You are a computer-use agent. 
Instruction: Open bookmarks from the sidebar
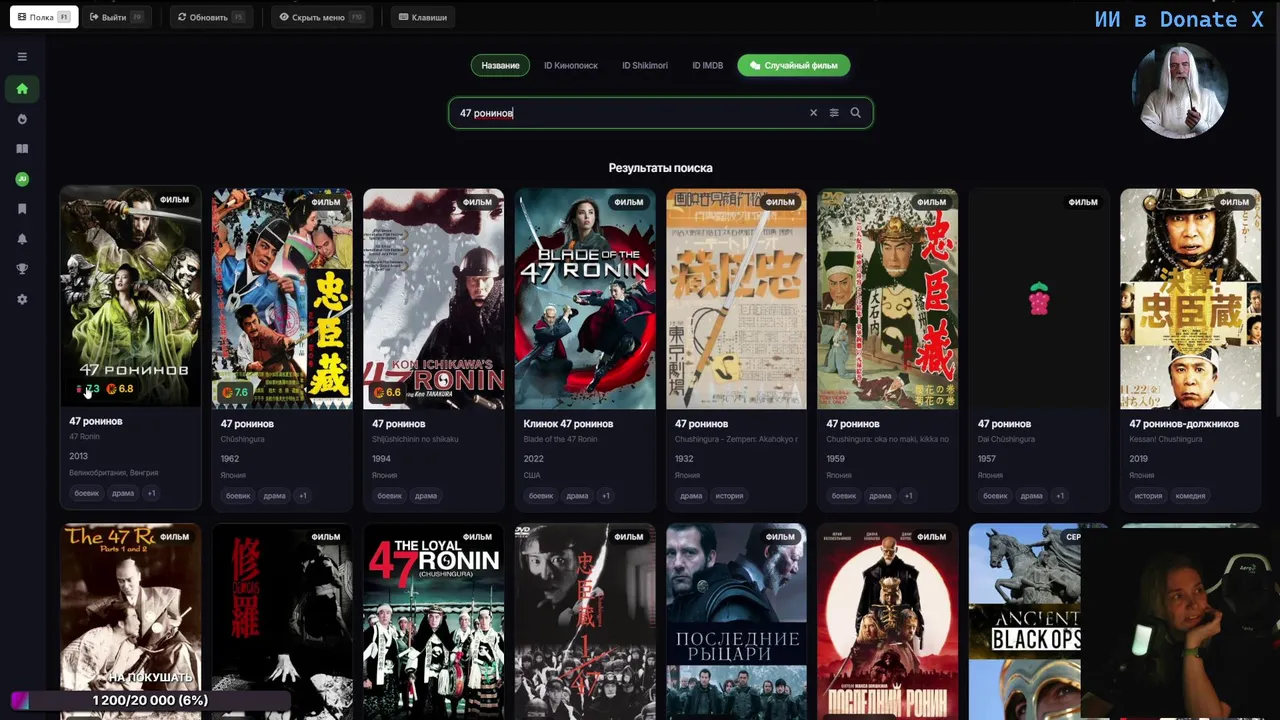[x=22, y=209]
